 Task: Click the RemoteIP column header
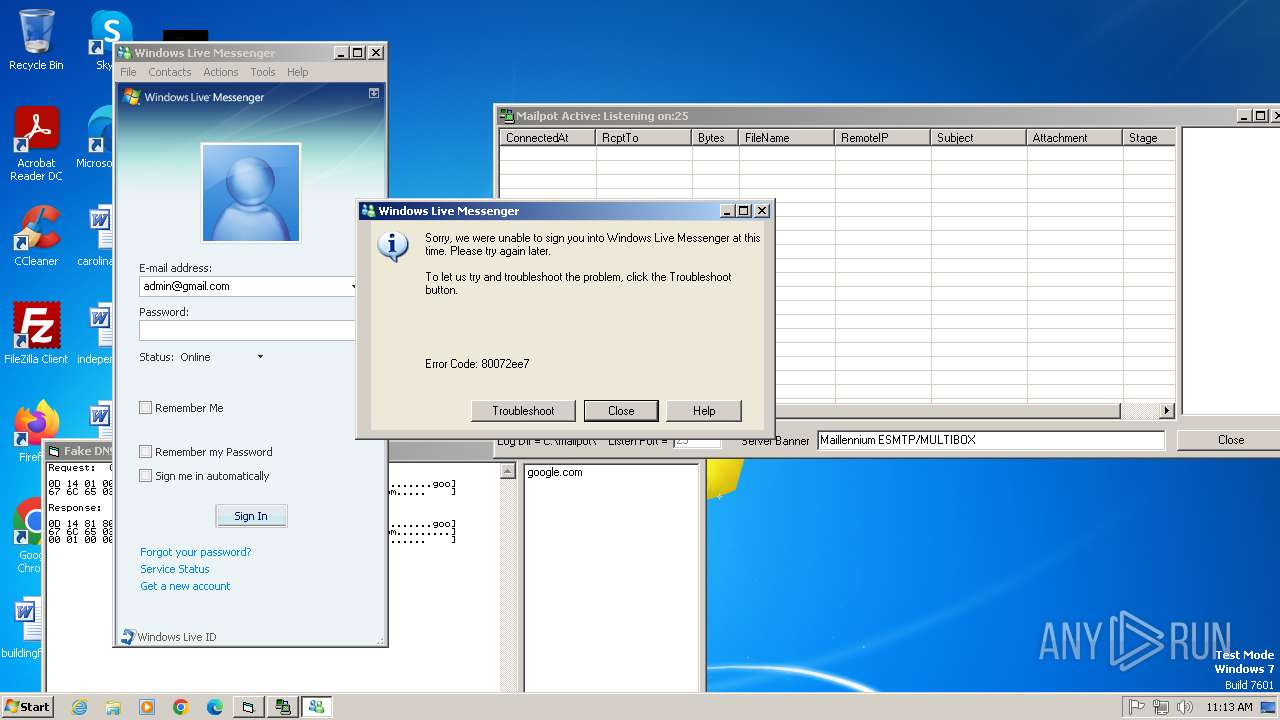pos(883,138)
